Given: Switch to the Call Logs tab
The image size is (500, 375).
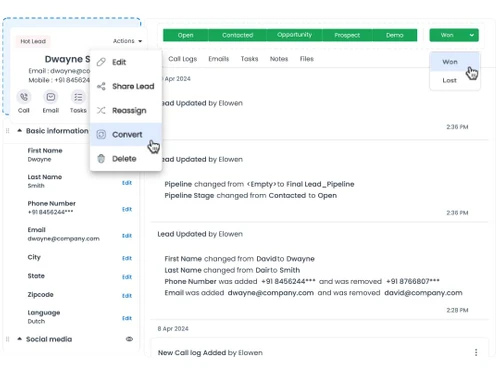Looking at the screenshot, I should point(182,59).
